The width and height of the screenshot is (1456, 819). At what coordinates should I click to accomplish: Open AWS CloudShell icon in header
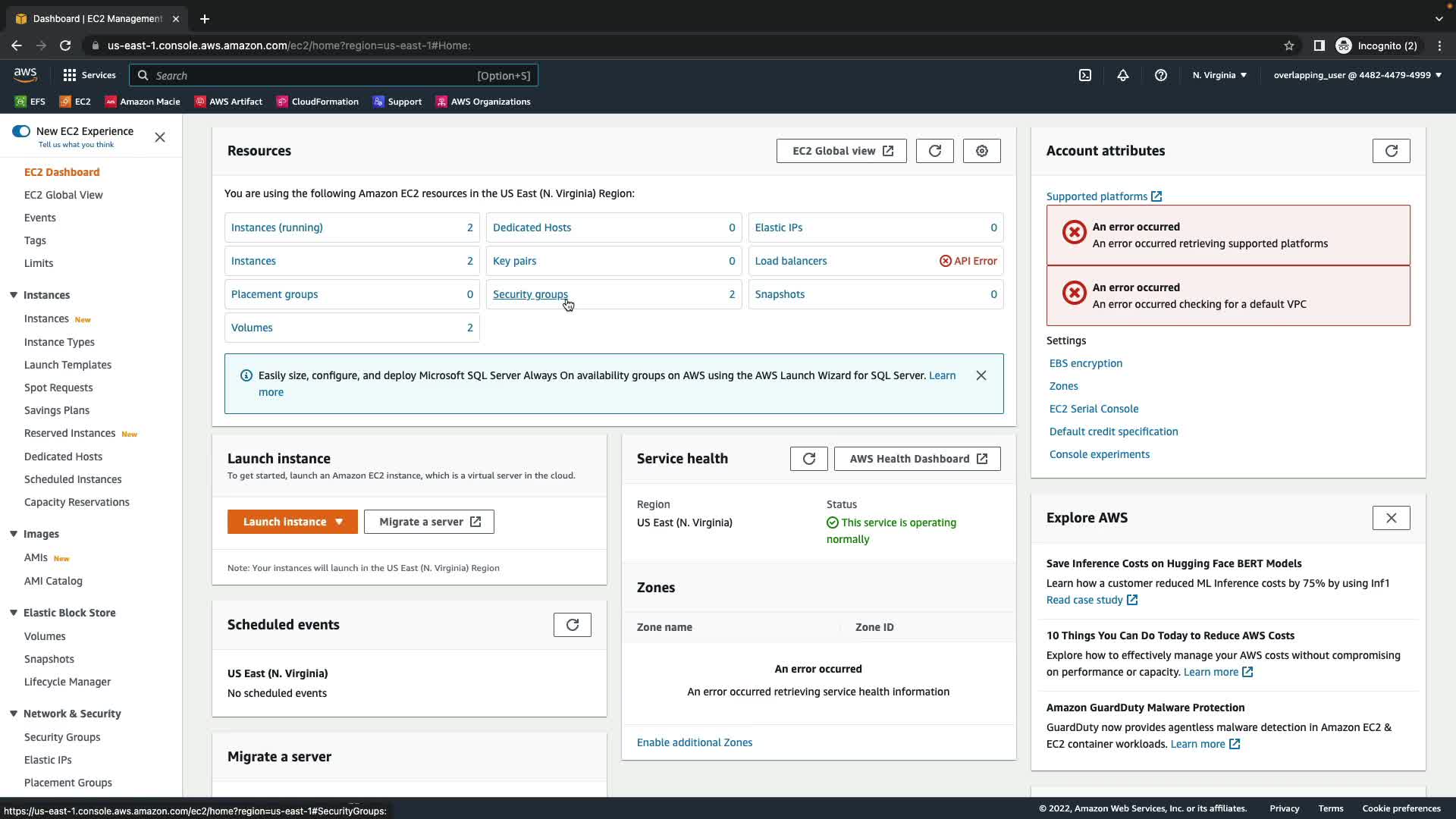pos(1085,75)
